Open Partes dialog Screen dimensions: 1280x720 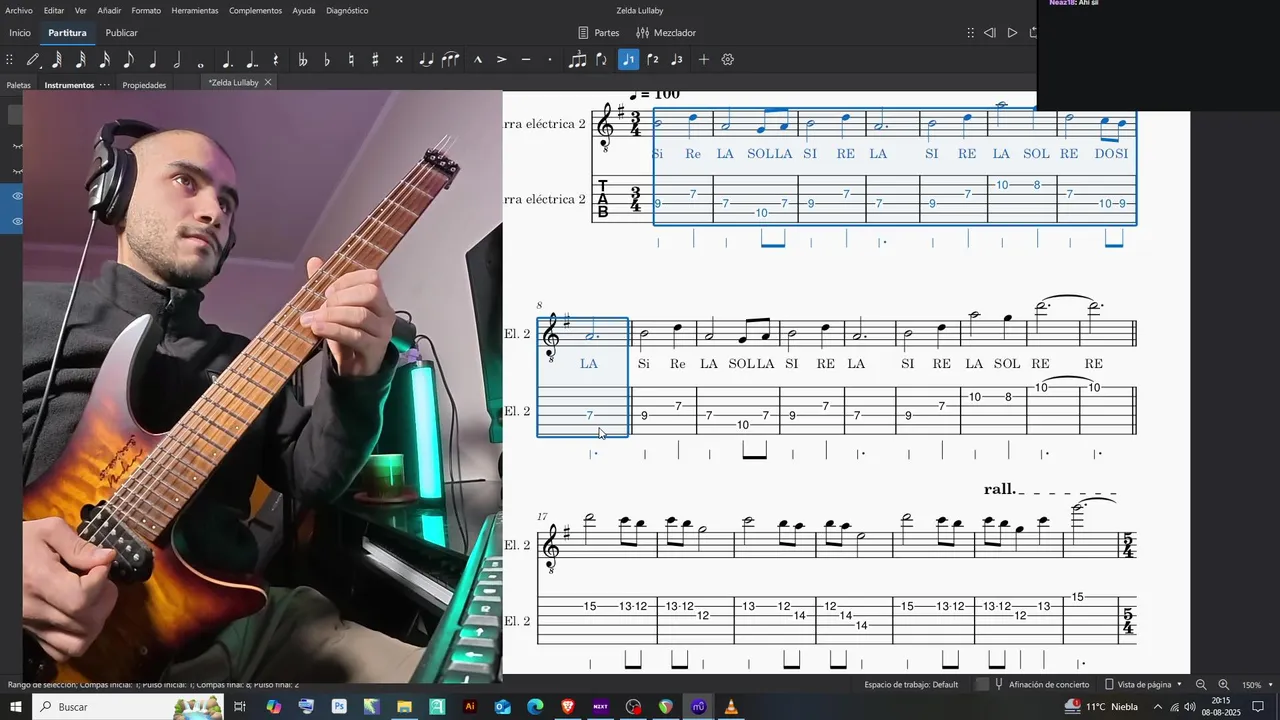[x=598, y=33]
